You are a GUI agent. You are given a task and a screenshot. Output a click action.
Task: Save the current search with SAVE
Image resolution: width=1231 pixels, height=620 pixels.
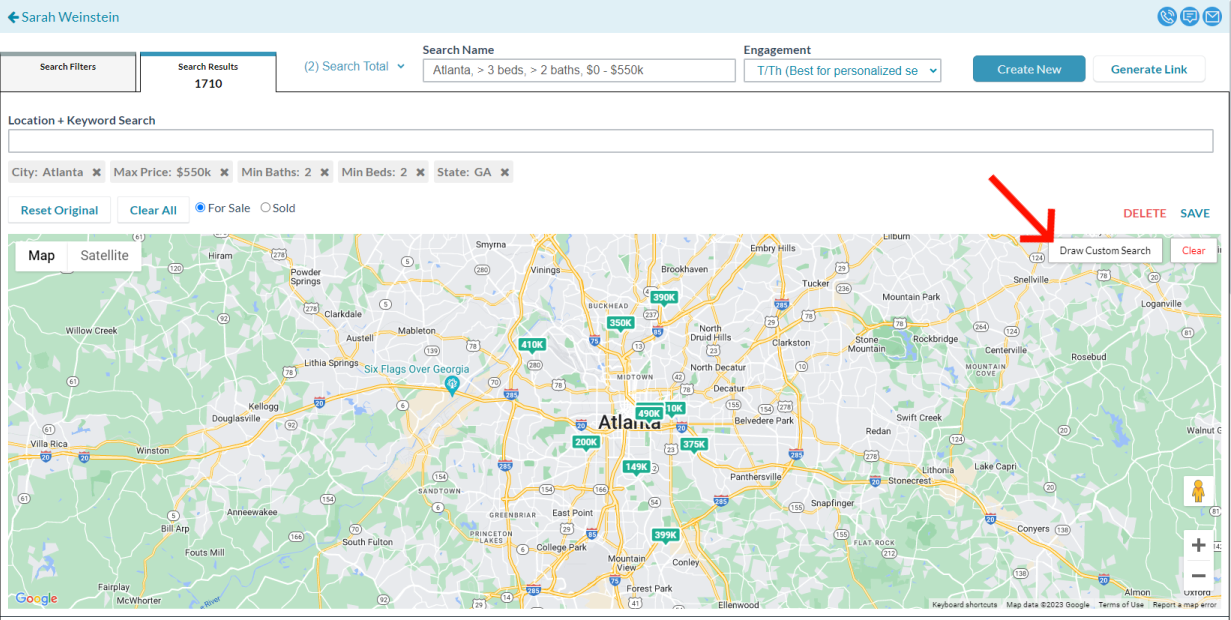click(1195, 213)
